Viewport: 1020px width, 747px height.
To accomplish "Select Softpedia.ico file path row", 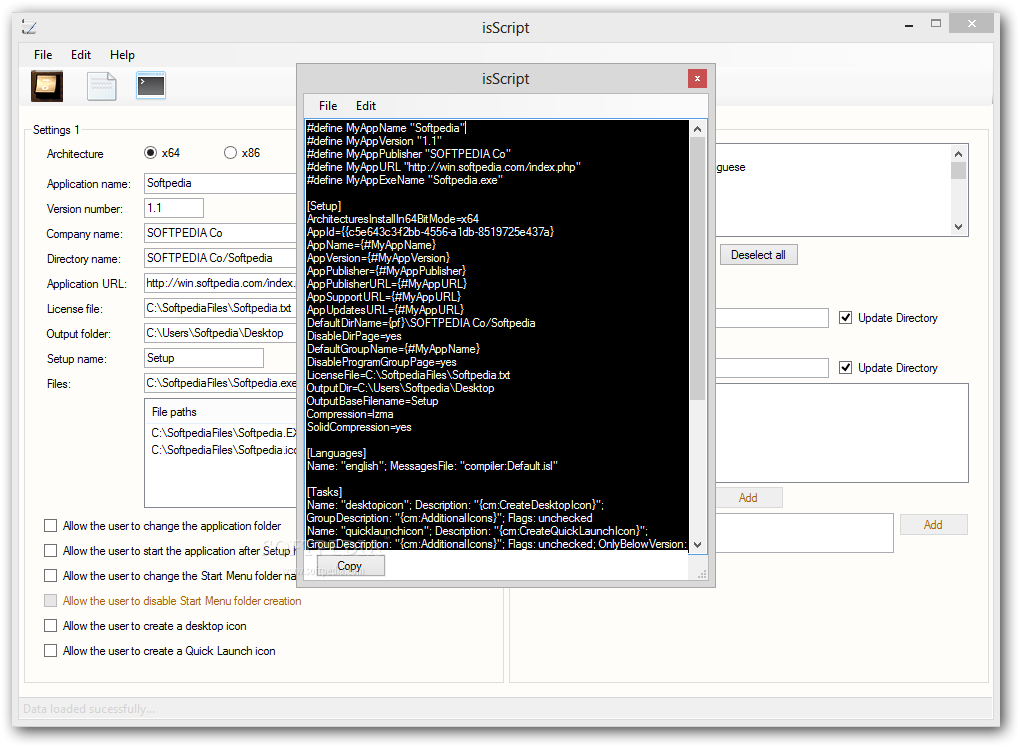I will click(223, 450).
